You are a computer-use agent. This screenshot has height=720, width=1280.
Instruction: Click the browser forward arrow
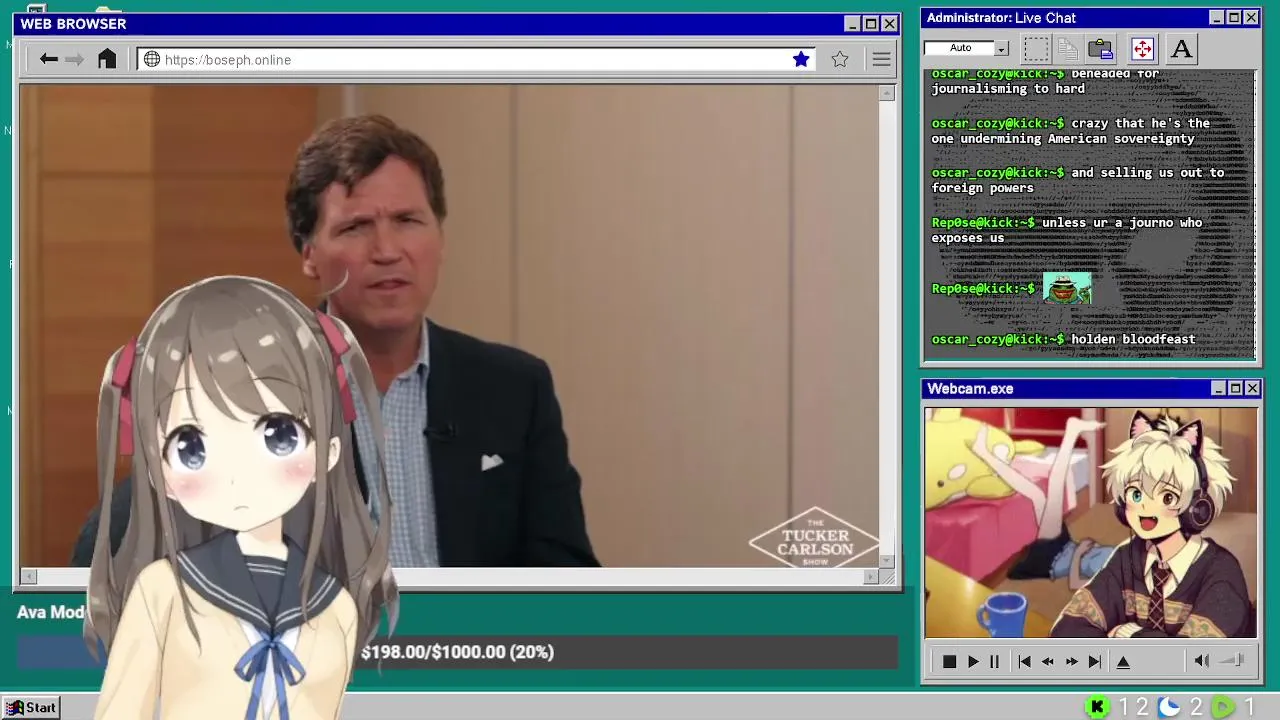74,59
